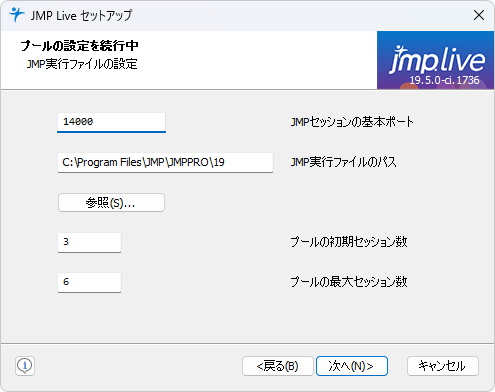
Task: Click the label プールの初期セッション数
Action: pyautogui.click(x=349, y=242)
